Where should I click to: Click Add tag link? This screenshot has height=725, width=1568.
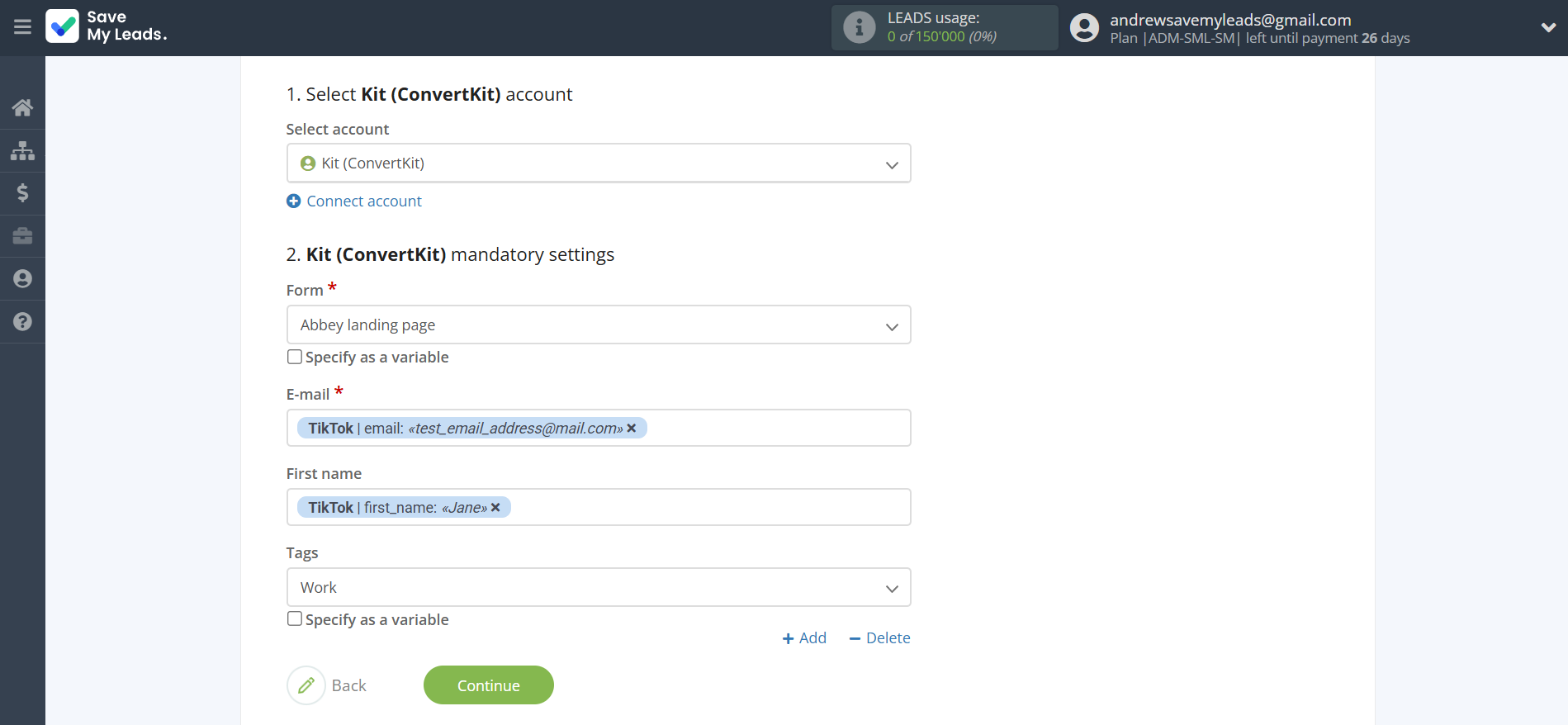click(x=804, y=637)
